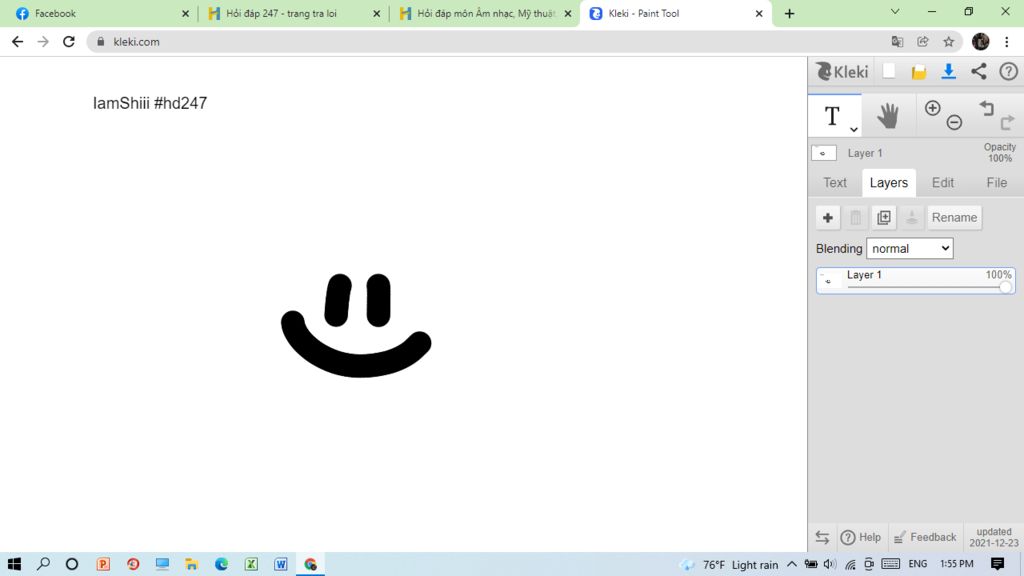Switch to the File tab

coord(996,183)
